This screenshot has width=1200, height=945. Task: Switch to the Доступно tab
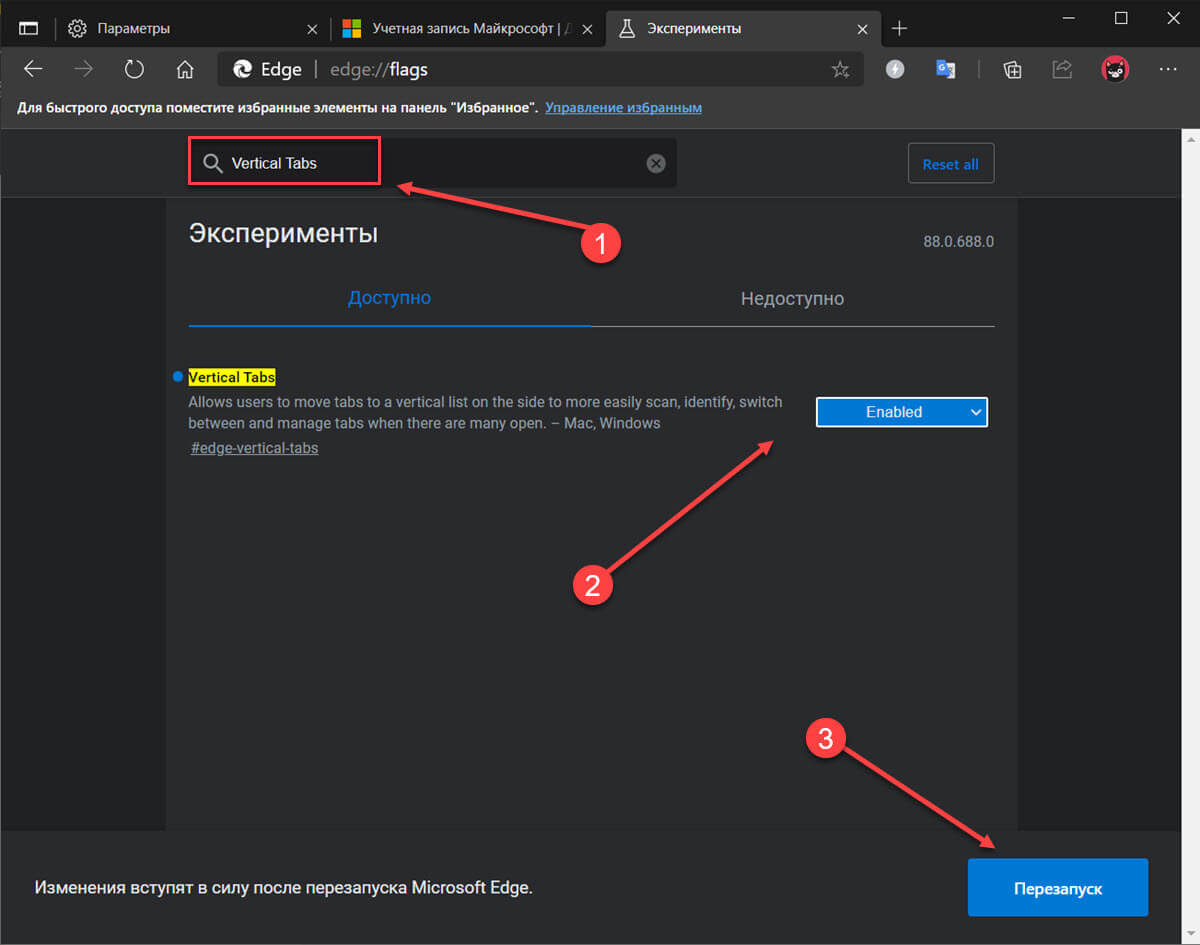point(389,298)
